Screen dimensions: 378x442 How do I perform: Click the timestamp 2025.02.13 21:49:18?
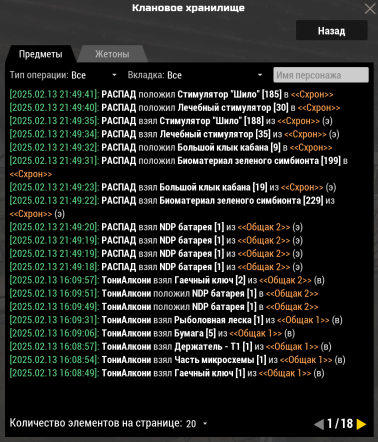(54, 267)
